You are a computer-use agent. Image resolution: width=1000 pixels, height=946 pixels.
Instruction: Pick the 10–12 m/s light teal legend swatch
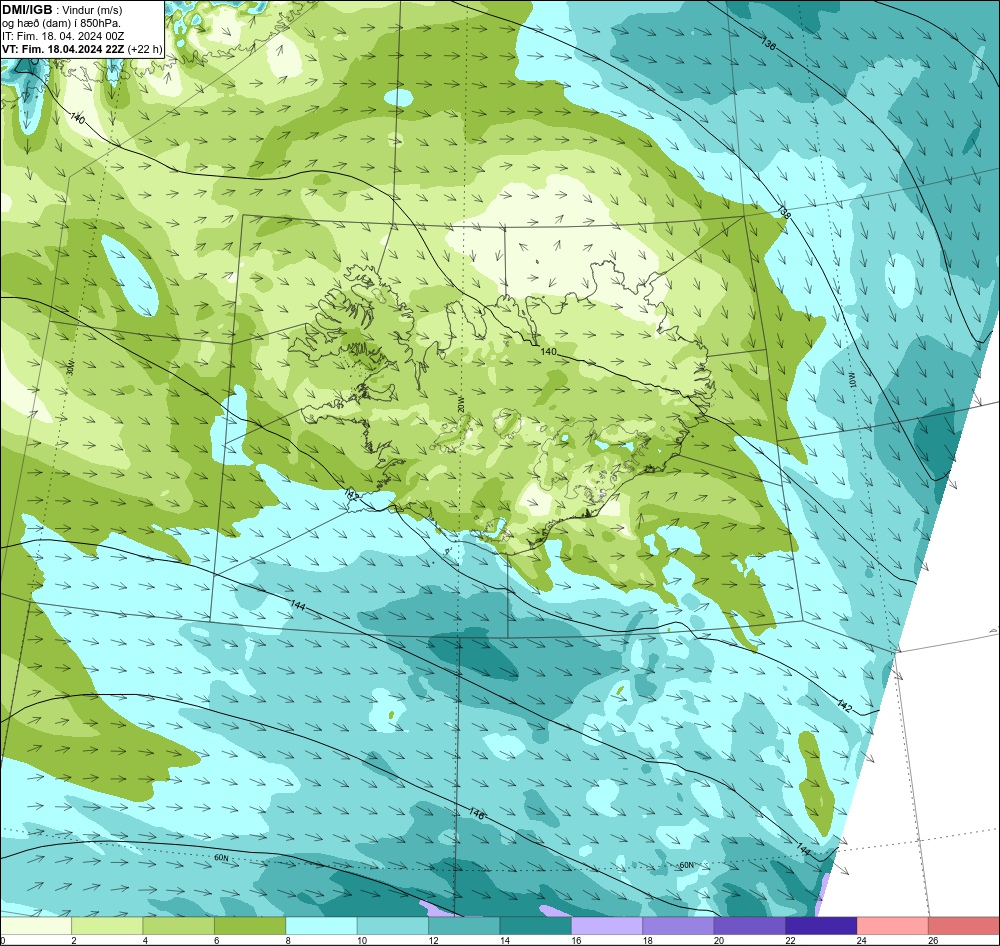point(393,925)
